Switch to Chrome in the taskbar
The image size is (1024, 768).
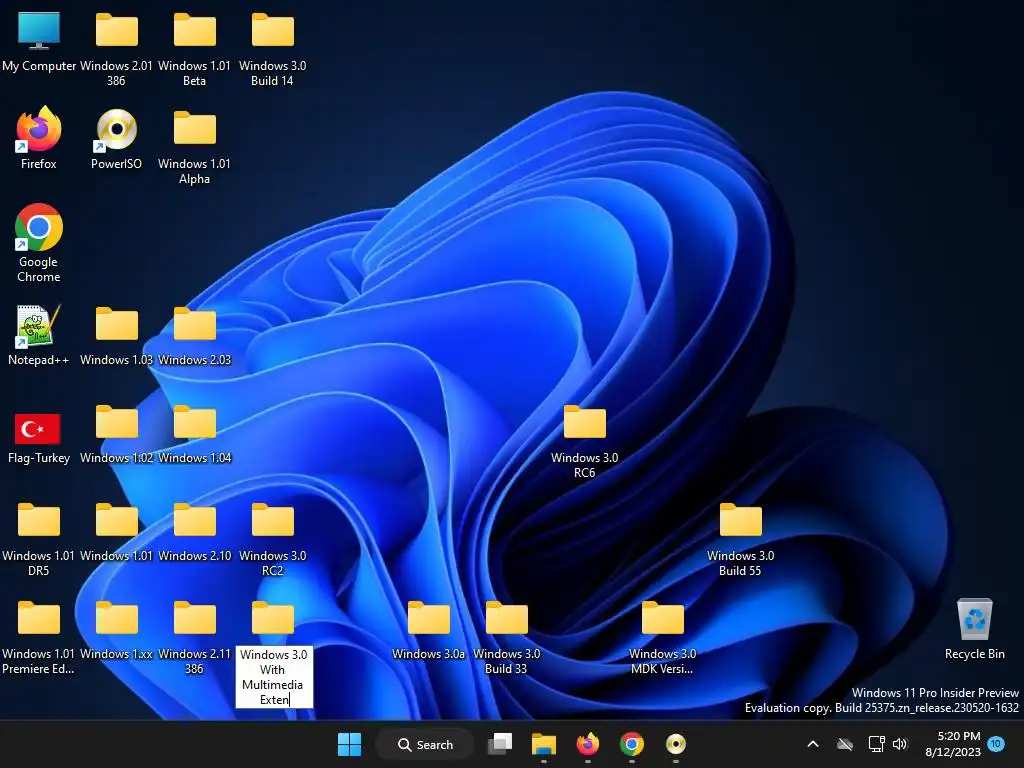tap(632, 744)
